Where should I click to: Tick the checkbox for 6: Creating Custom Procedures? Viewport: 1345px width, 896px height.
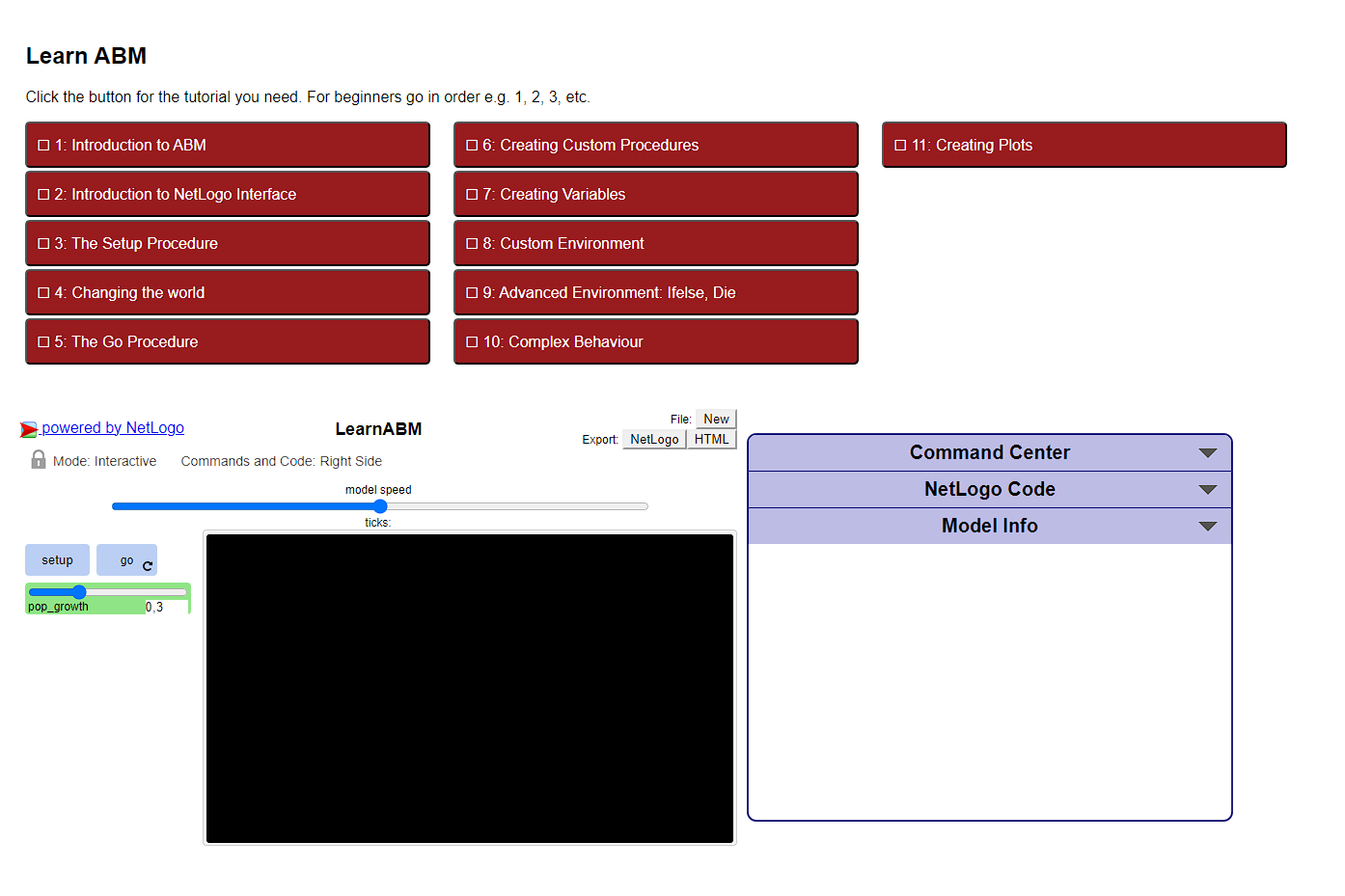[x=472, y=146]
